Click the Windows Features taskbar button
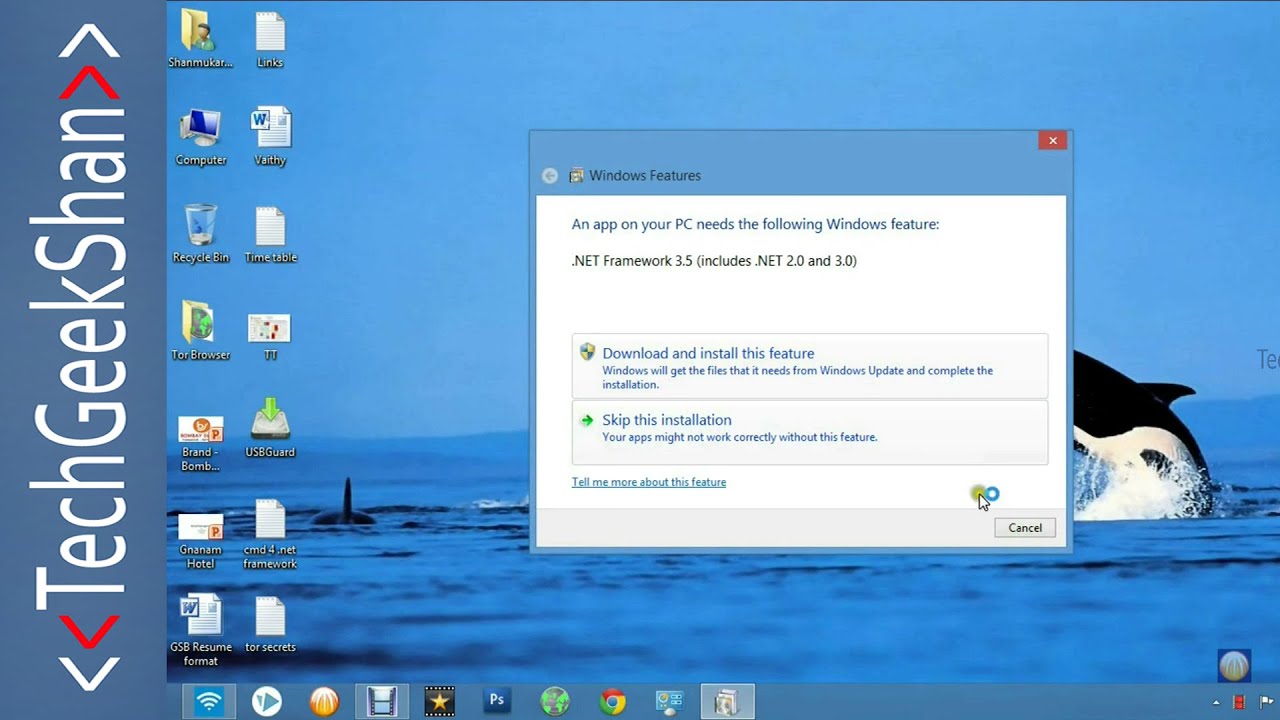Screen dimensions: 1280x720 pyautogui.click(x=727, y=702)
